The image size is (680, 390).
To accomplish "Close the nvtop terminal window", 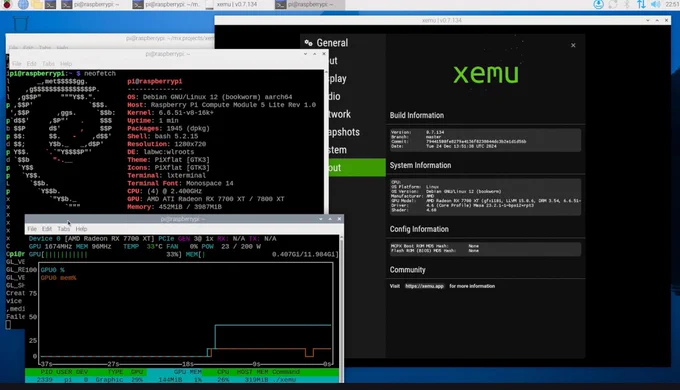I will 339,219.
